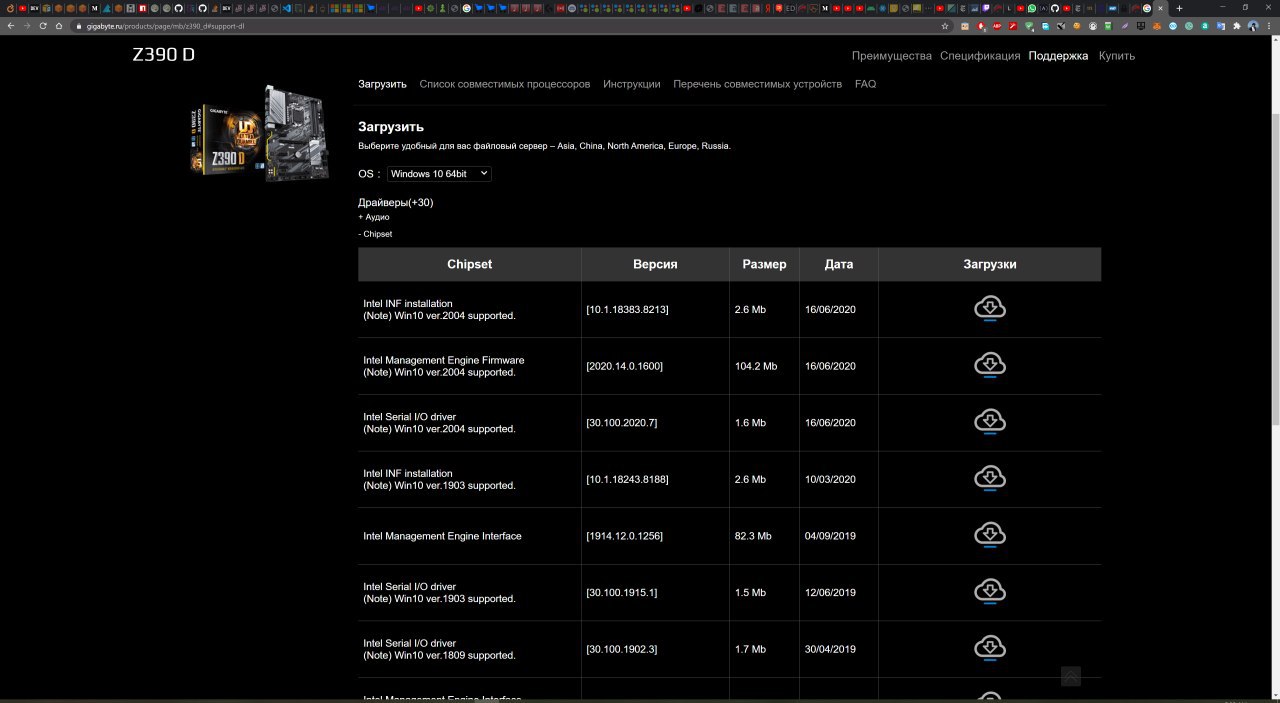
Task: Open the Купить product tab
Action: [x=1117, y=56]
